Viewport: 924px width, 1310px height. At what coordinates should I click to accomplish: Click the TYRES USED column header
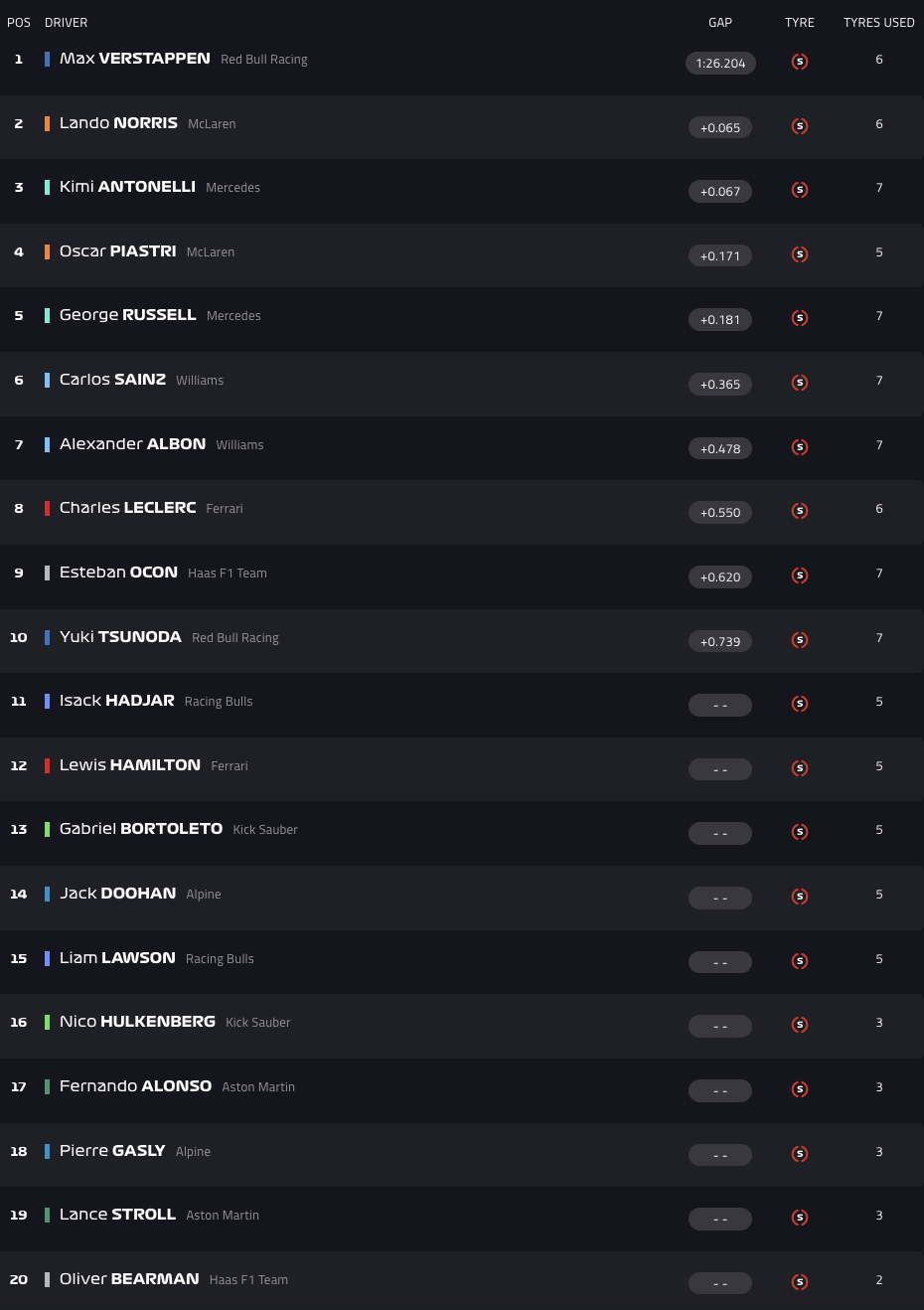[878, 22]
